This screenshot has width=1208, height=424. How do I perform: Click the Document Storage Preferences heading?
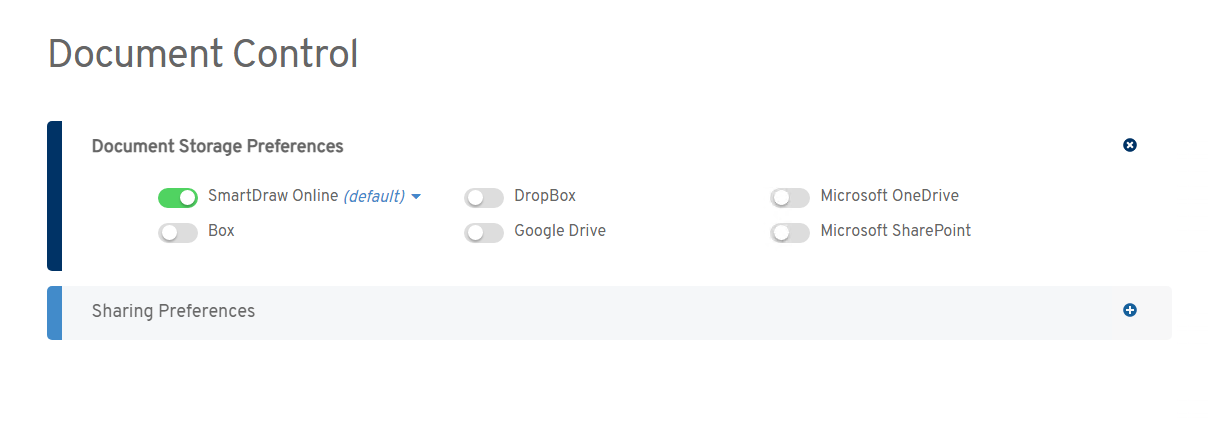[x=217, y=146]
